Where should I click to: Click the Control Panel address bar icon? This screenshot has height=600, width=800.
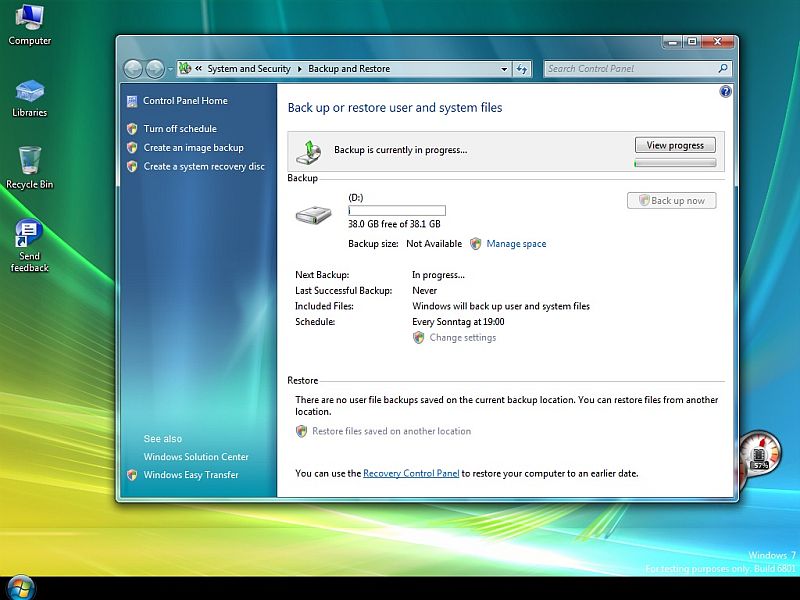point(185,68)
